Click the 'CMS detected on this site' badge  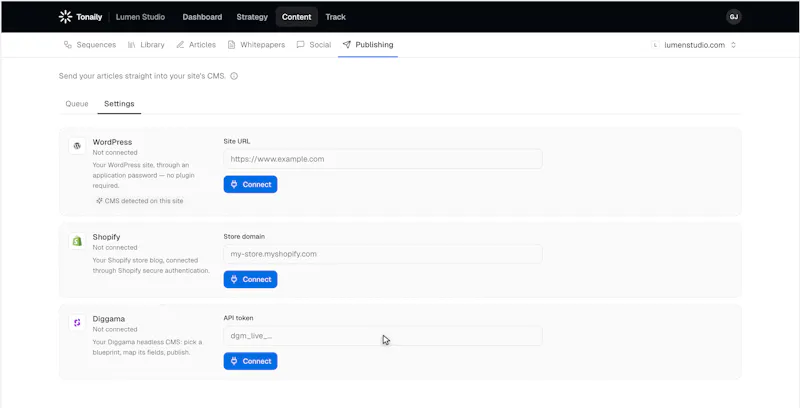pyautogui.click(x=139, y=201)
